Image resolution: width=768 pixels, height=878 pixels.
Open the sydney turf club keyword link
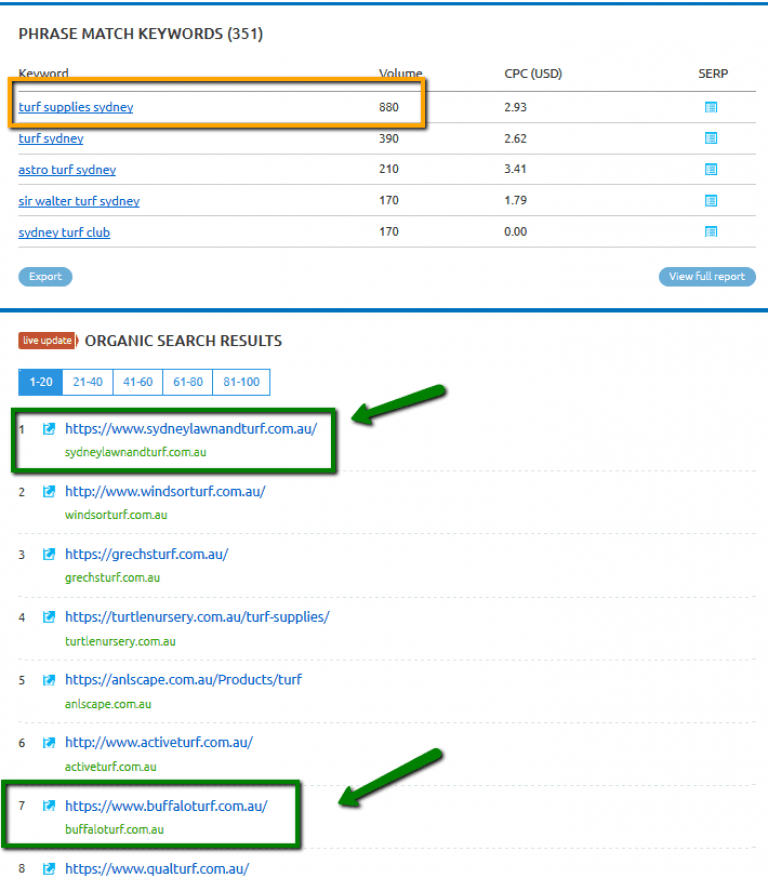(64, 232)
